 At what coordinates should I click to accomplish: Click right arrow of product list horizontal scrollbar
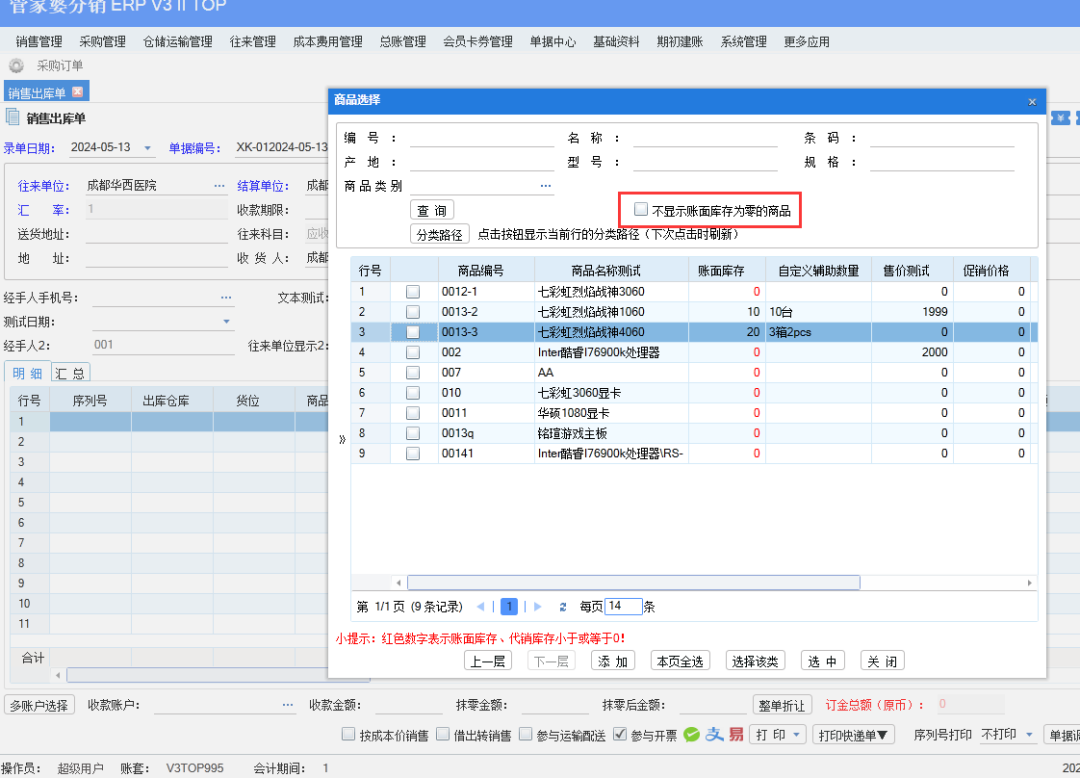point(1030,583)
